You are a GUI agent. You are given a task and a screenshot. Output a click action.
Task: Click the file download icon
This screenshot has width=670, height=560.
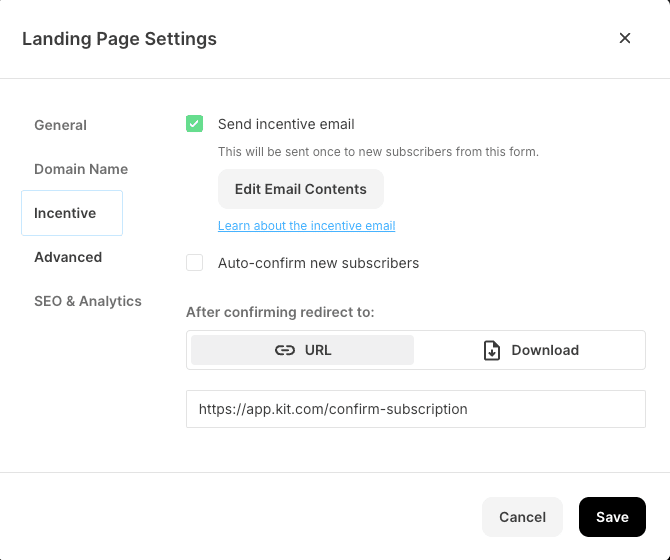click(492, 350)
